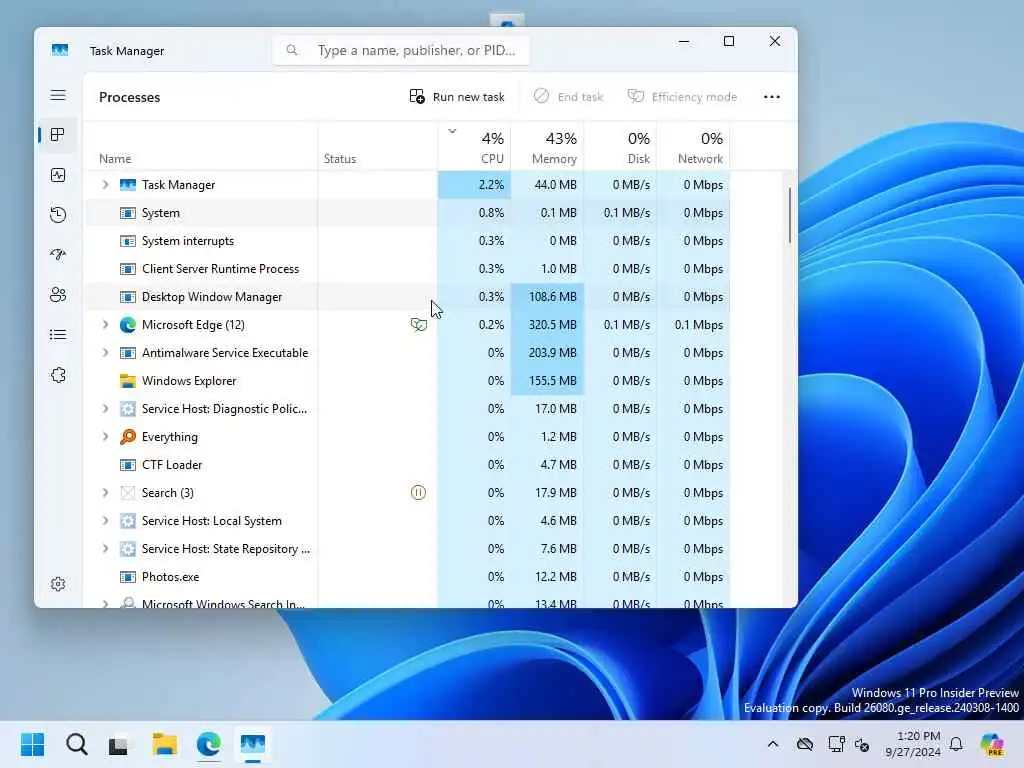Click the OneDrive cloud tray icon
Viewport: 1024px width, 768px height.
tap(805, 744)
